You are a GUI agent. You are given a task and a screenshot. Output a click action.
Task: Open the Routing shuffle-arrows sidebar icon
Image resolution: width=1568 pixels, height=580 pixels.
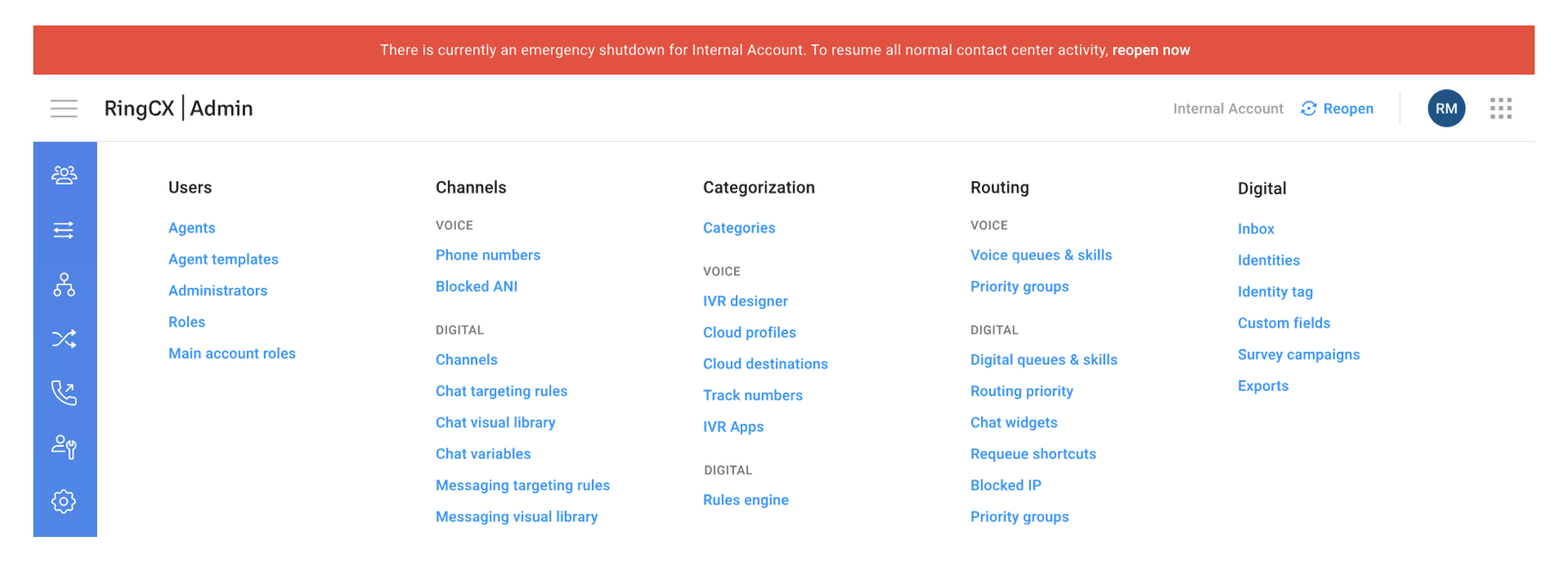pos(64,339)
